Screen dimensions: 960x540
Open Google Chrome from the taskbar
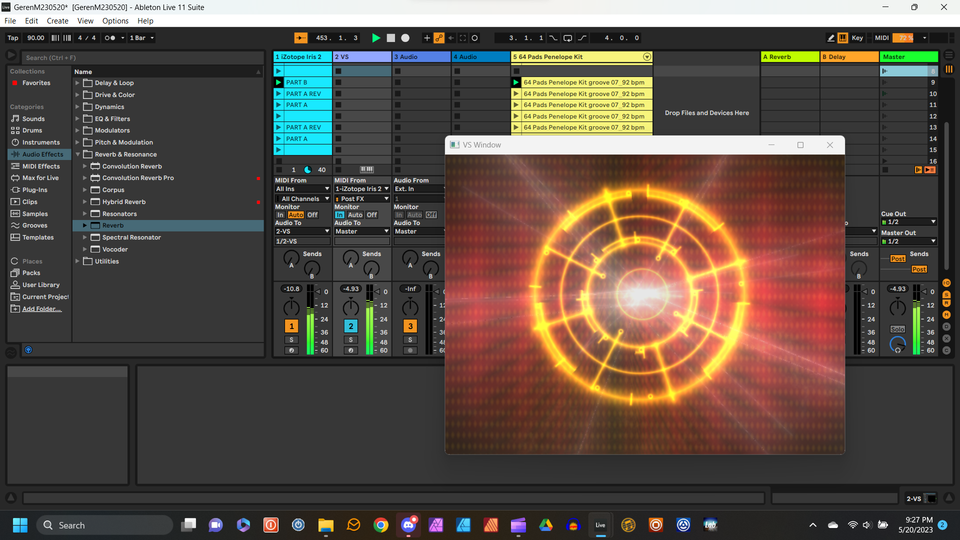(x=381, y=525)
